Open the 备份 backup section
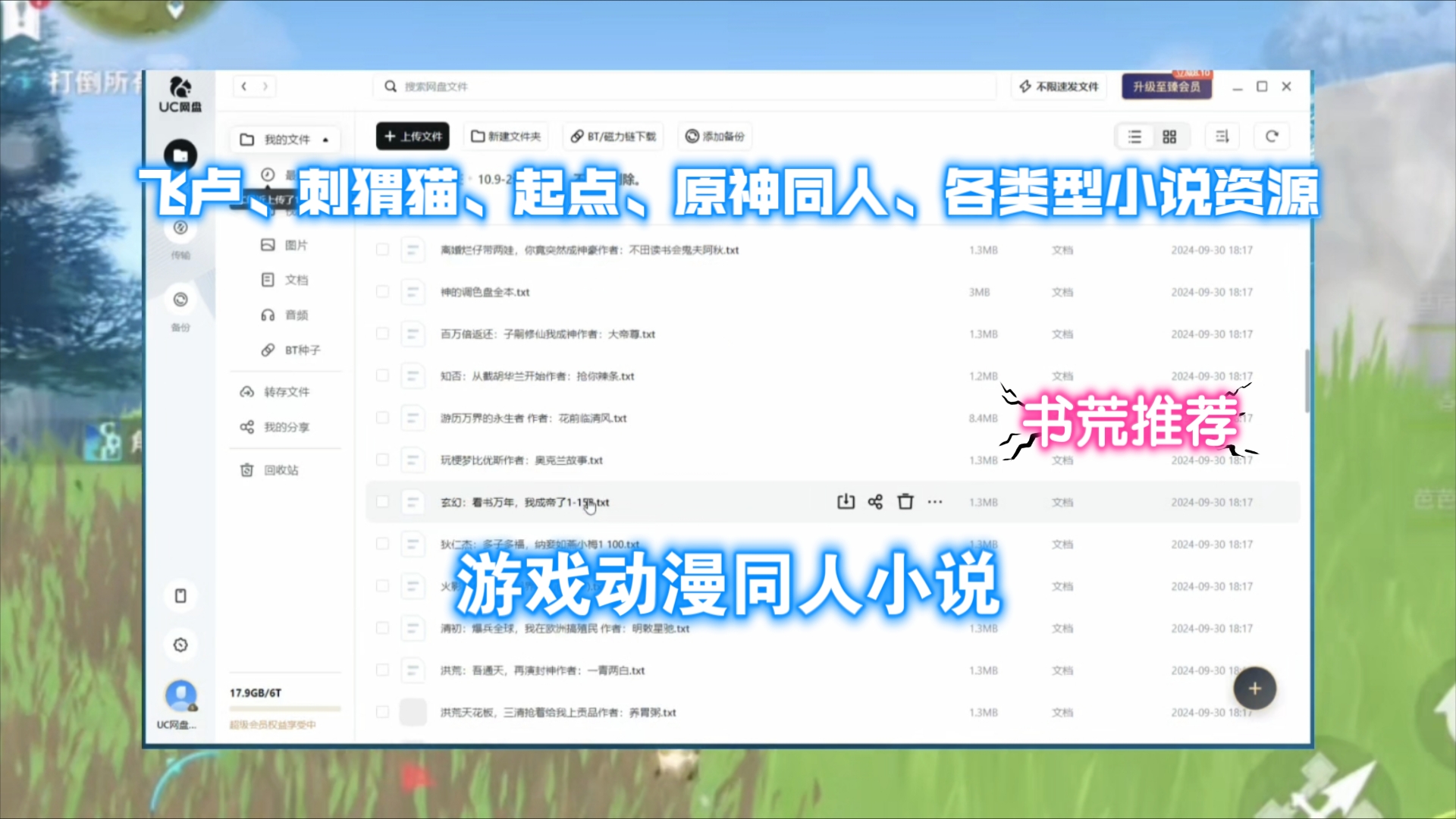 pos(180,309)
